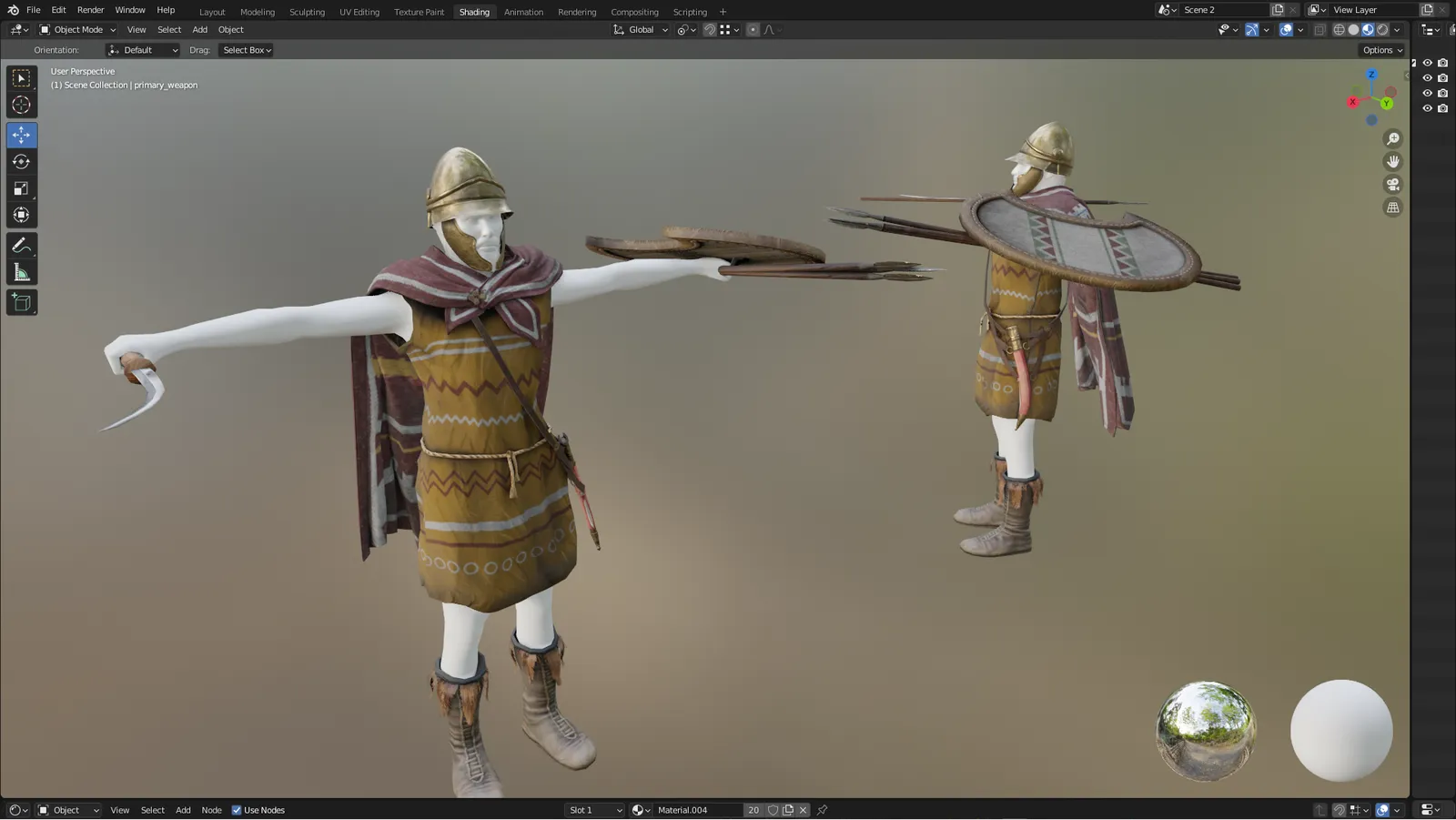The height and width of the screenshot is (820, 1456).
Task: Activate the Scale tool
Action: point(21,188)
